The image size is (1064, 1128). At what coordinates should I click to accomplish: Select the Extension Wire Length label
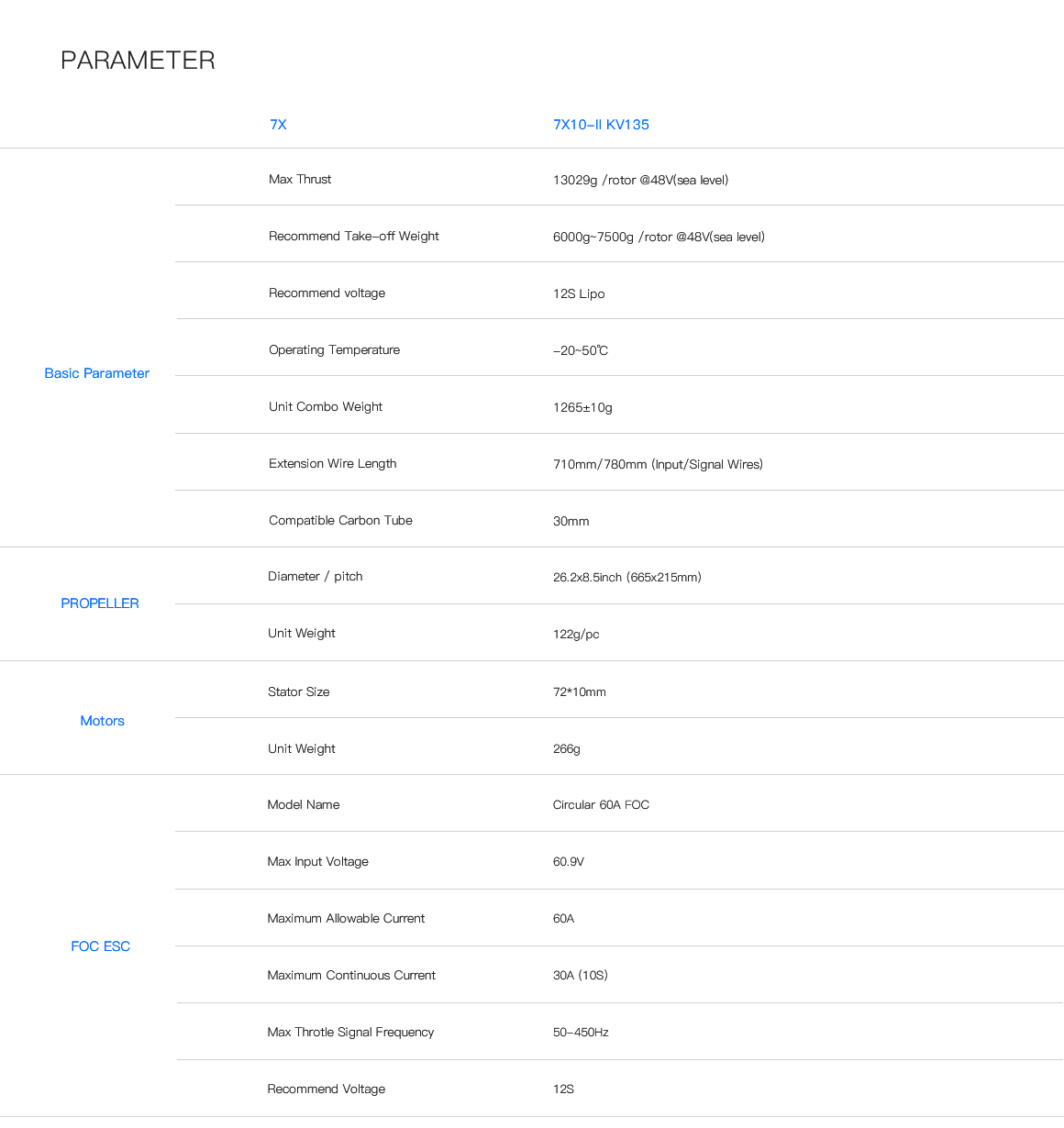coord(332,464)
